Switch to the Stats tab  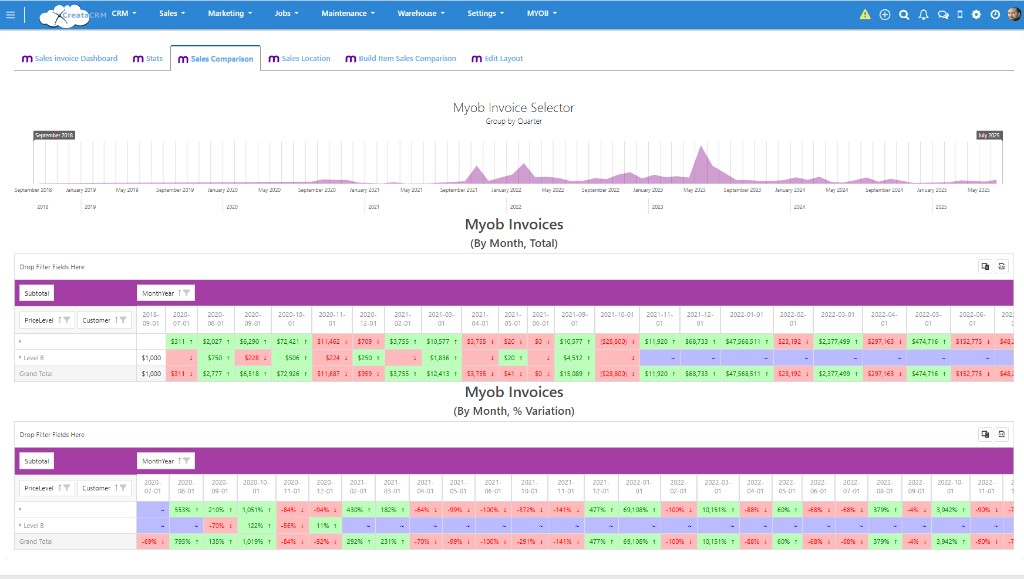(148, 58)
